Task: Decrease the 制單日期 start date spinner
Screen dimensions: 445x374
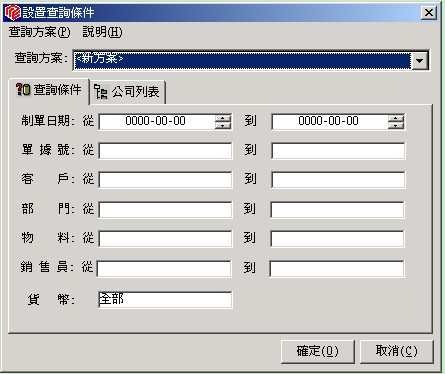Action: [x=223, y=125]
